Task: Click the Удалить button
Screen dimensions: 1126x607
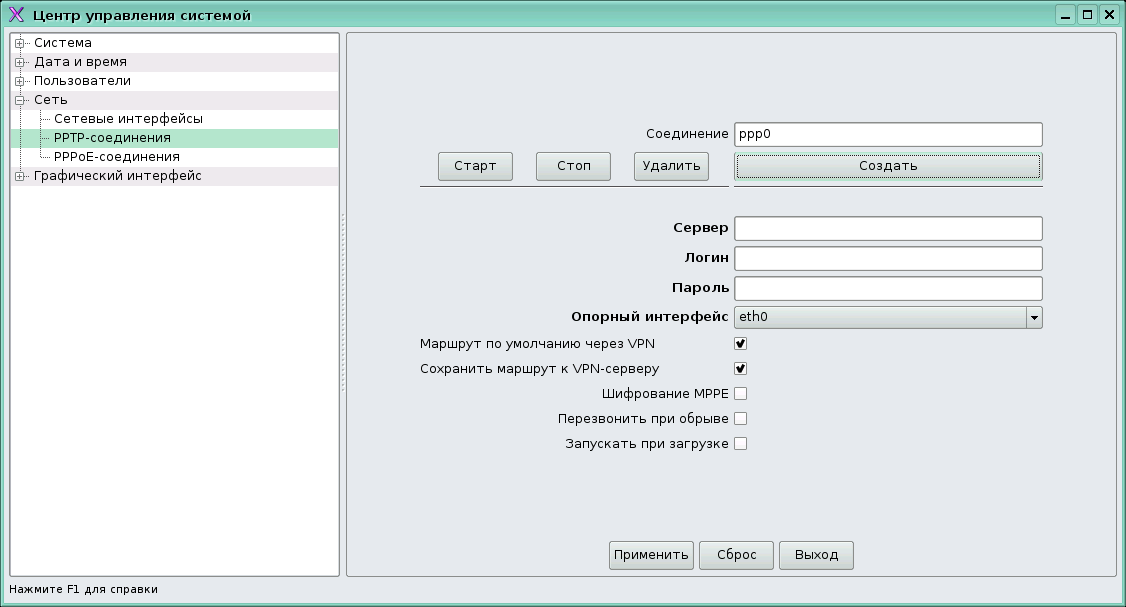Action: click(671, 166)
